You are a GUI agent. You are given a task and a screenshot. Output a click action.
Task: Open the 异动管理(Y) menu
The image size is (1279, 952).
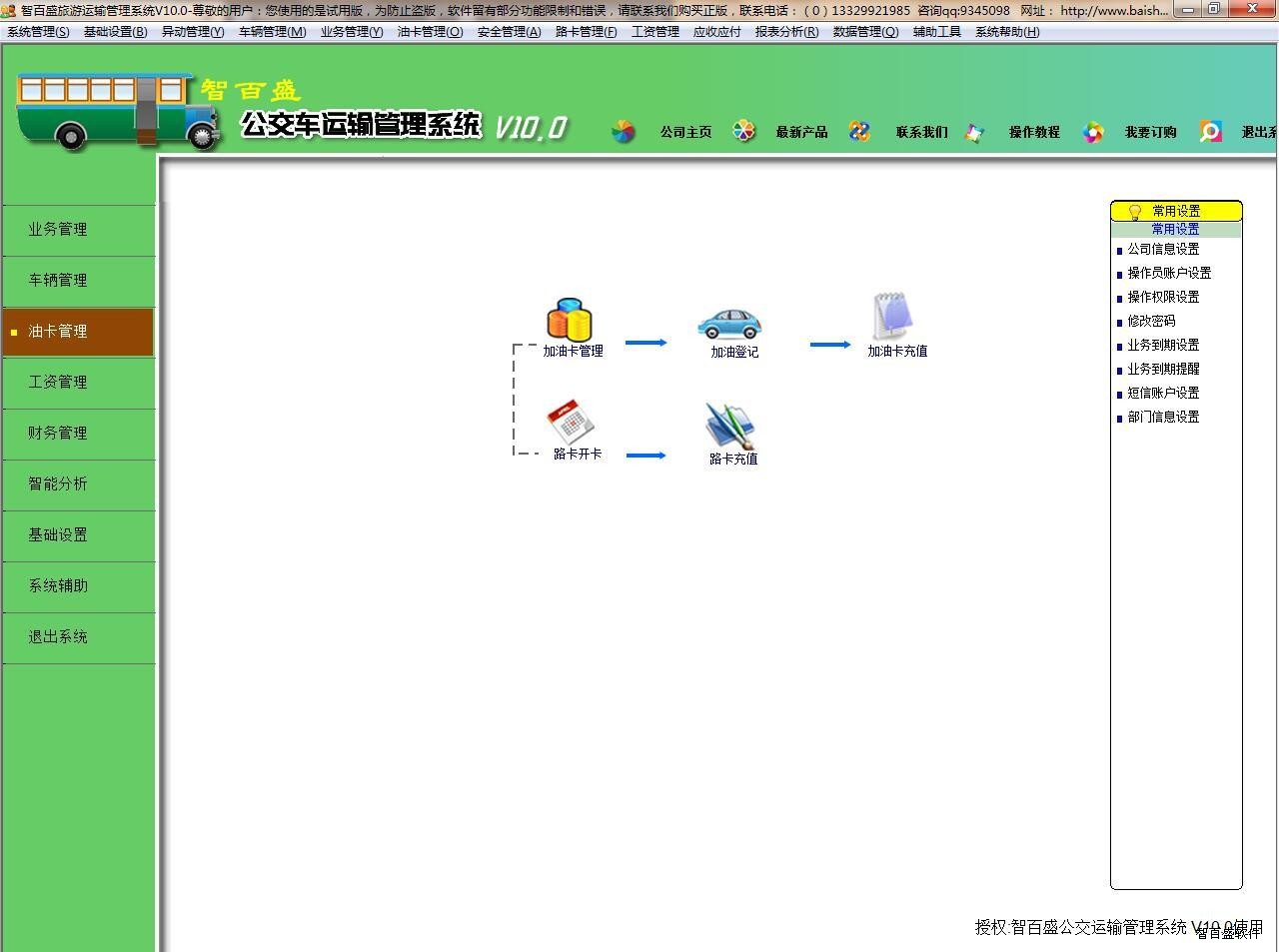(x=193, y=32)
